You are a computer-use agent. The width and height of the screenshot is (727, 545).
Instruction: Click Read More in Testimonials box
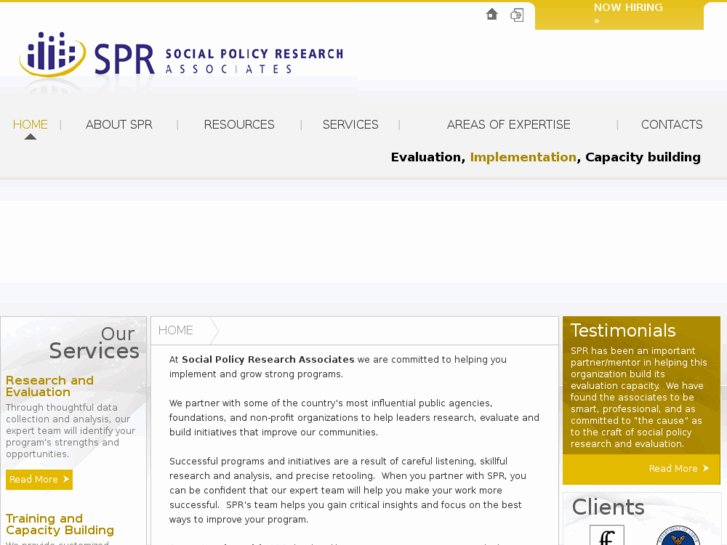click(679, 468)
